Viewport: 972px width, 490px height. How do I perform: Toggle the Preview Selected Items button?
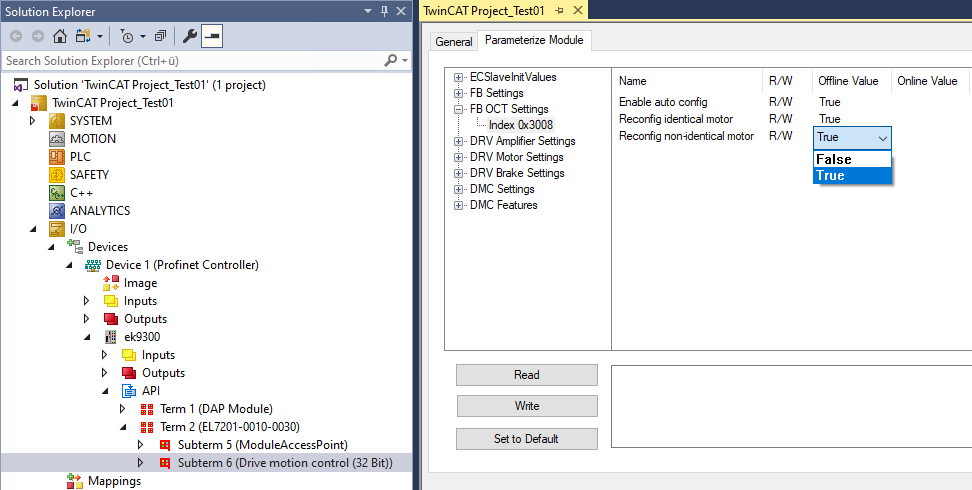tap(212, 37)
